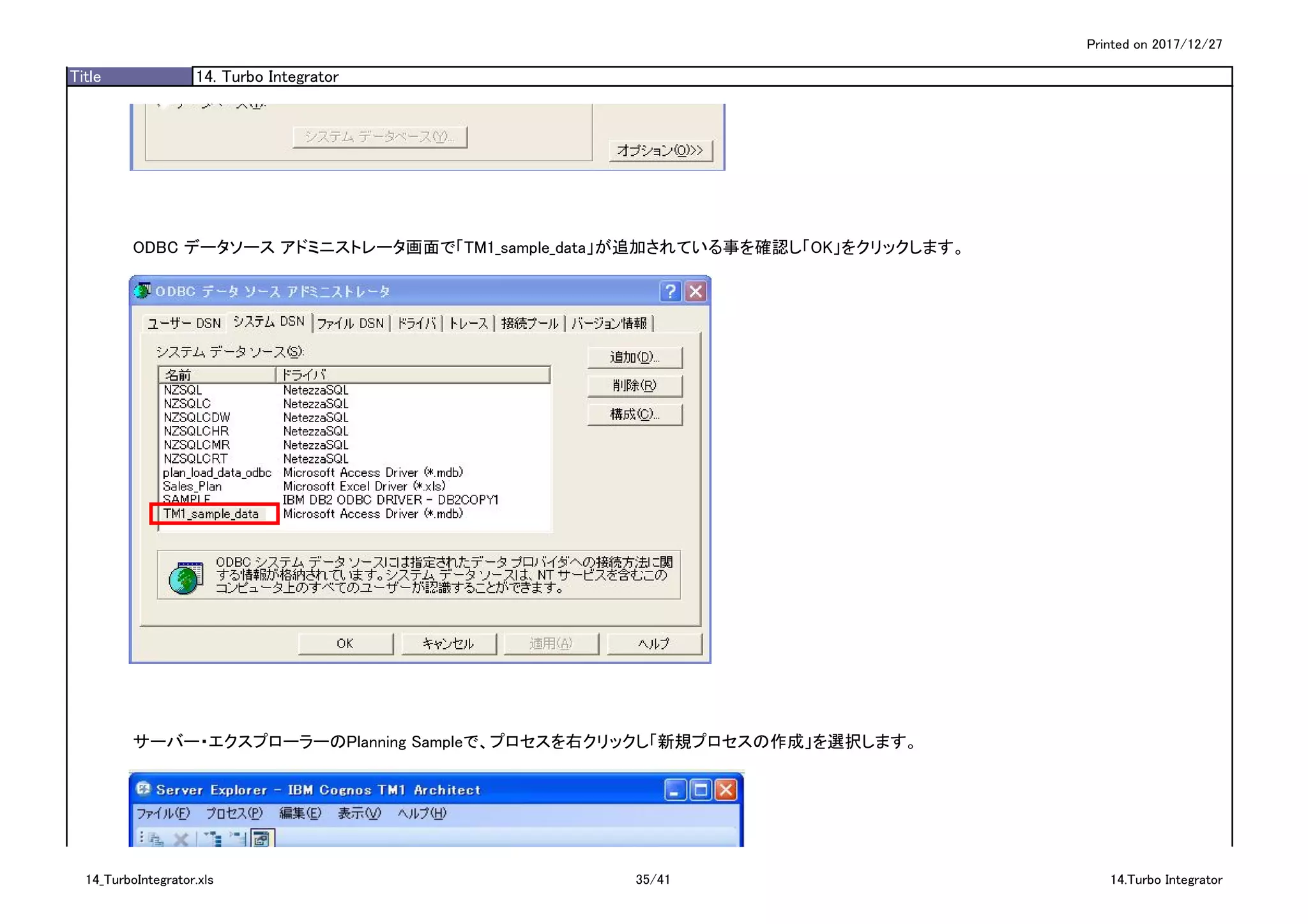Select the plan_load_data_odbc data source
Image resolution: width=1308 pixels, height=924 pixels.
pos(217,473)
